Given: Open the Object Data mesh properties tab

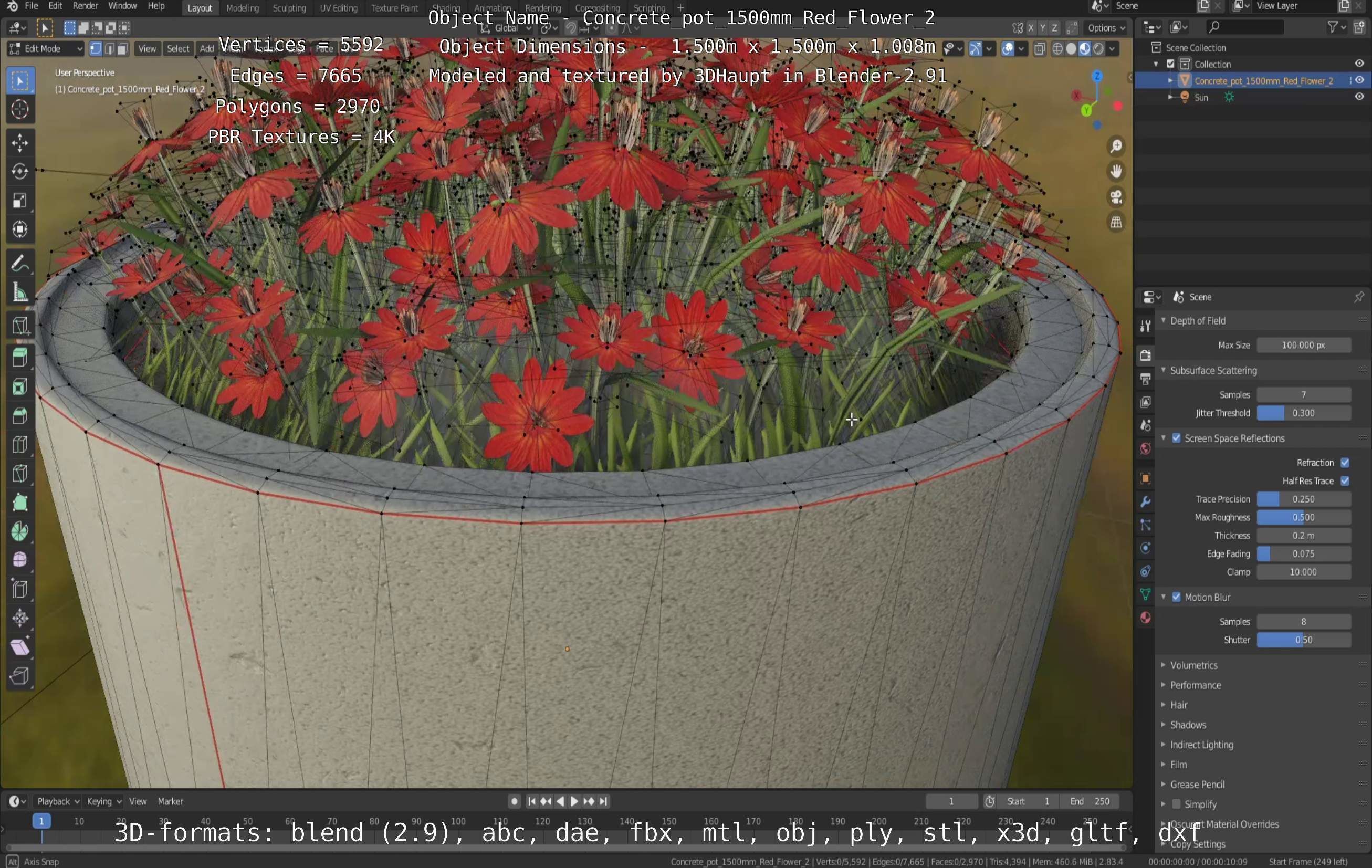Looking at the screenshot, I should pyautogui.click(x=1145, y=595).
